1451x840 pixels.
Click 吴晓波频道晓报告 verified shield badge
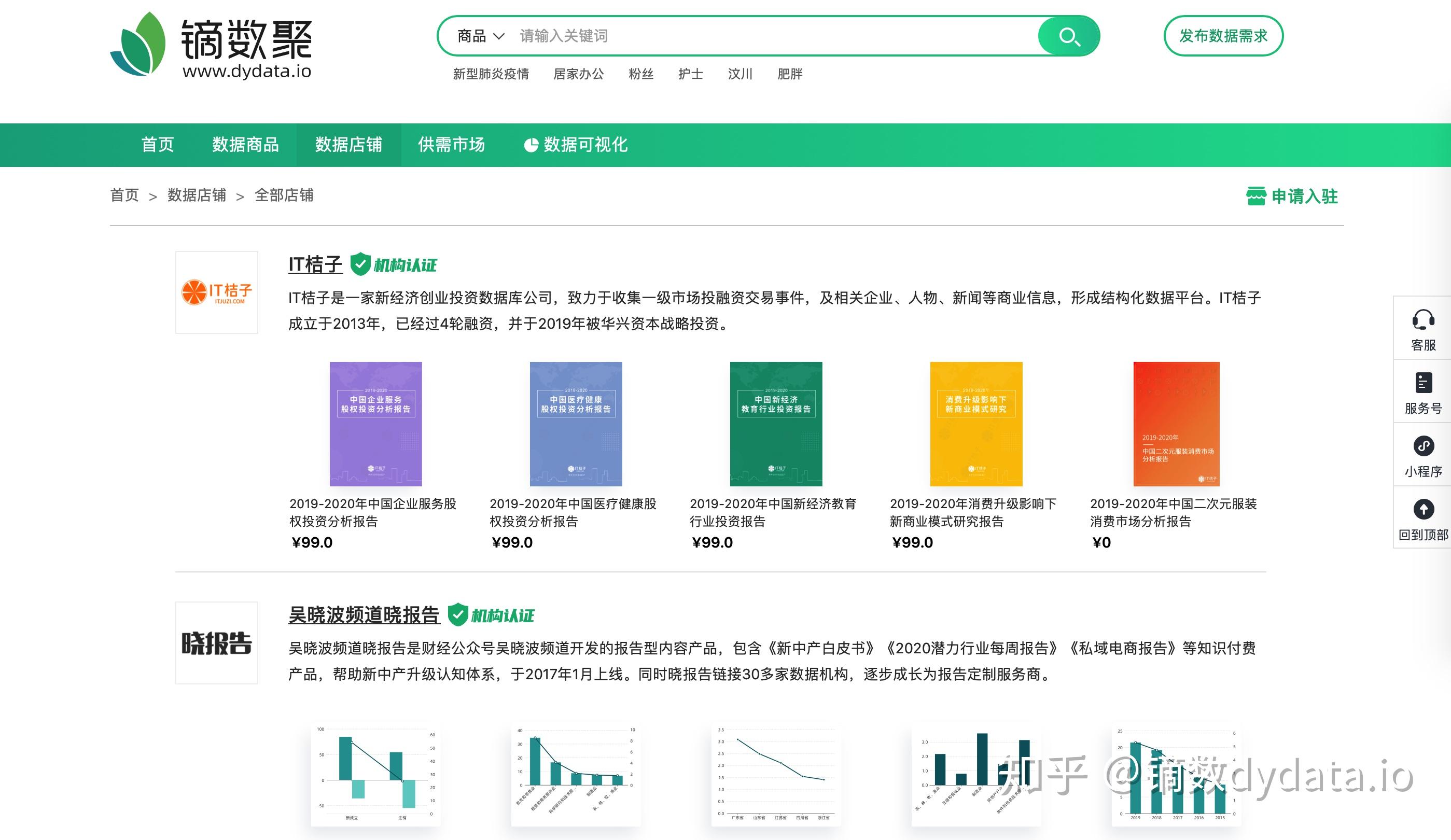coord(458,615)
